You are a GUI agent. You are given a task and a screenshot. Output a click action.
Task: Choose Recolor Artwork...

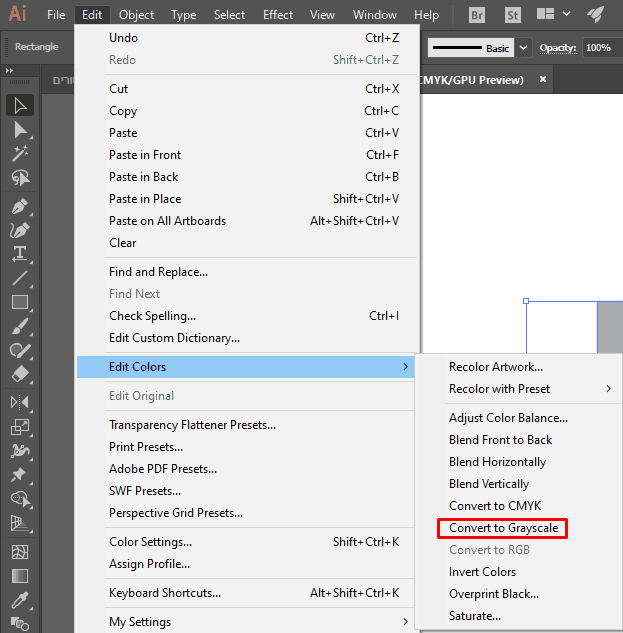496,367
